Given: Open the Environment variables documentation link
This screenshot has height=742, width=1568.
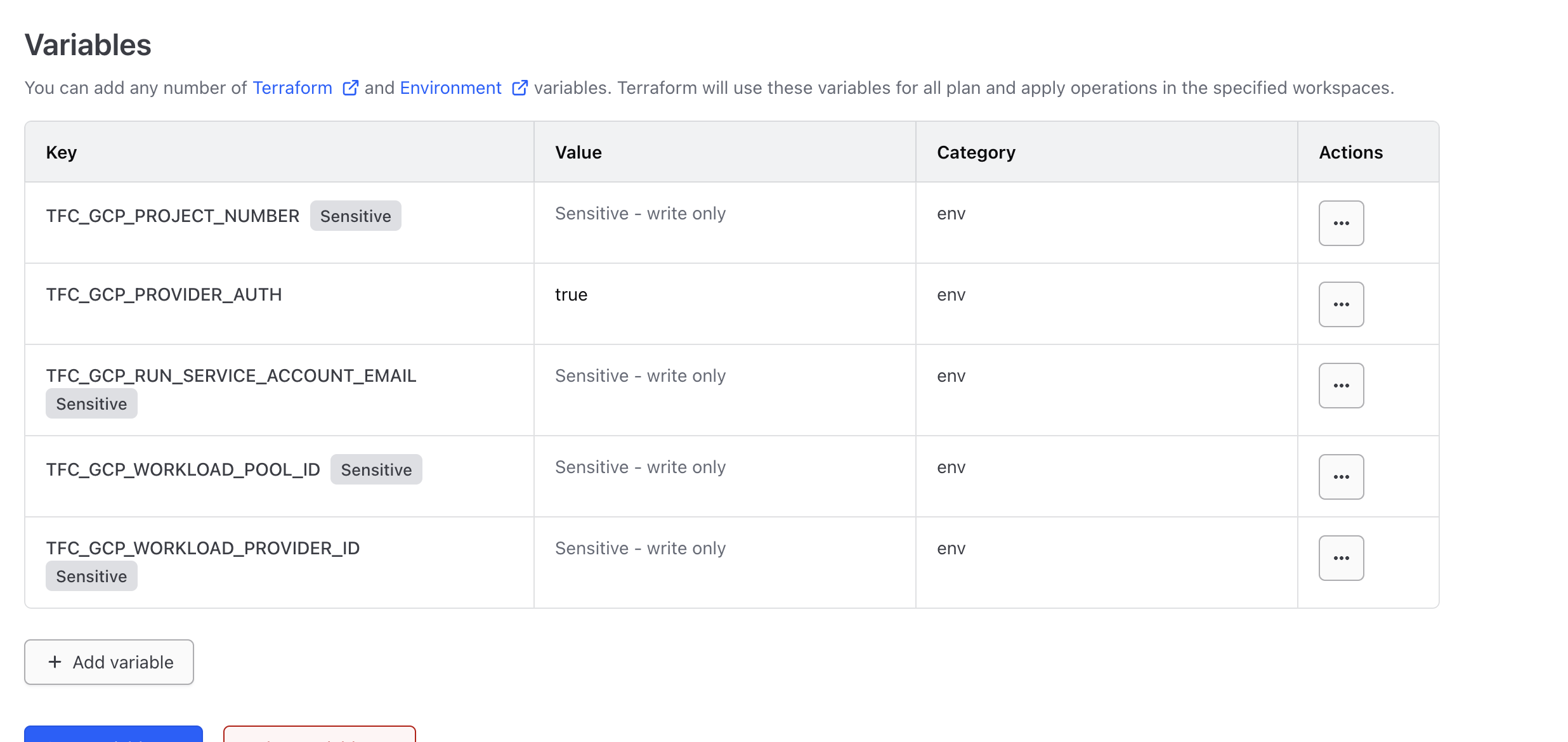Looking at the screenshot, I should click(x=450, y=88).
